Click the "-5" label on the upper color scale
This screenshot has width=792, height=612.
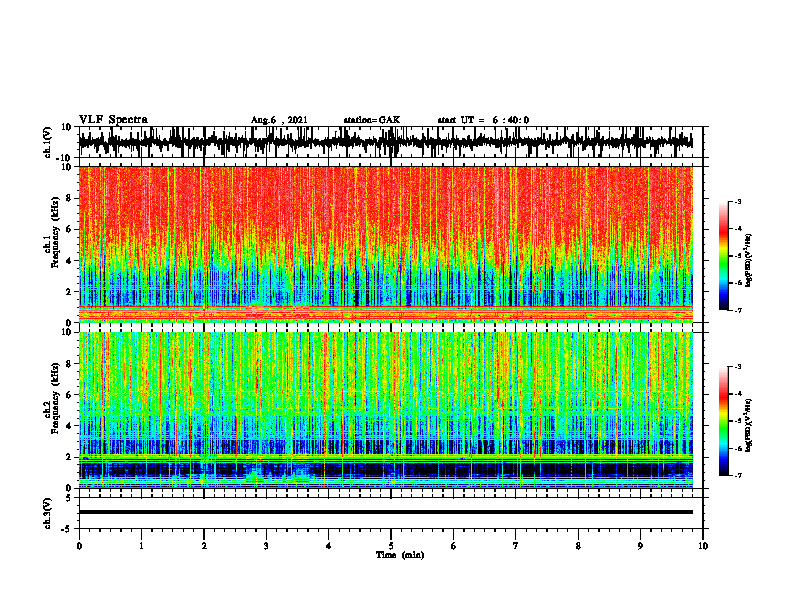(738, 256)
